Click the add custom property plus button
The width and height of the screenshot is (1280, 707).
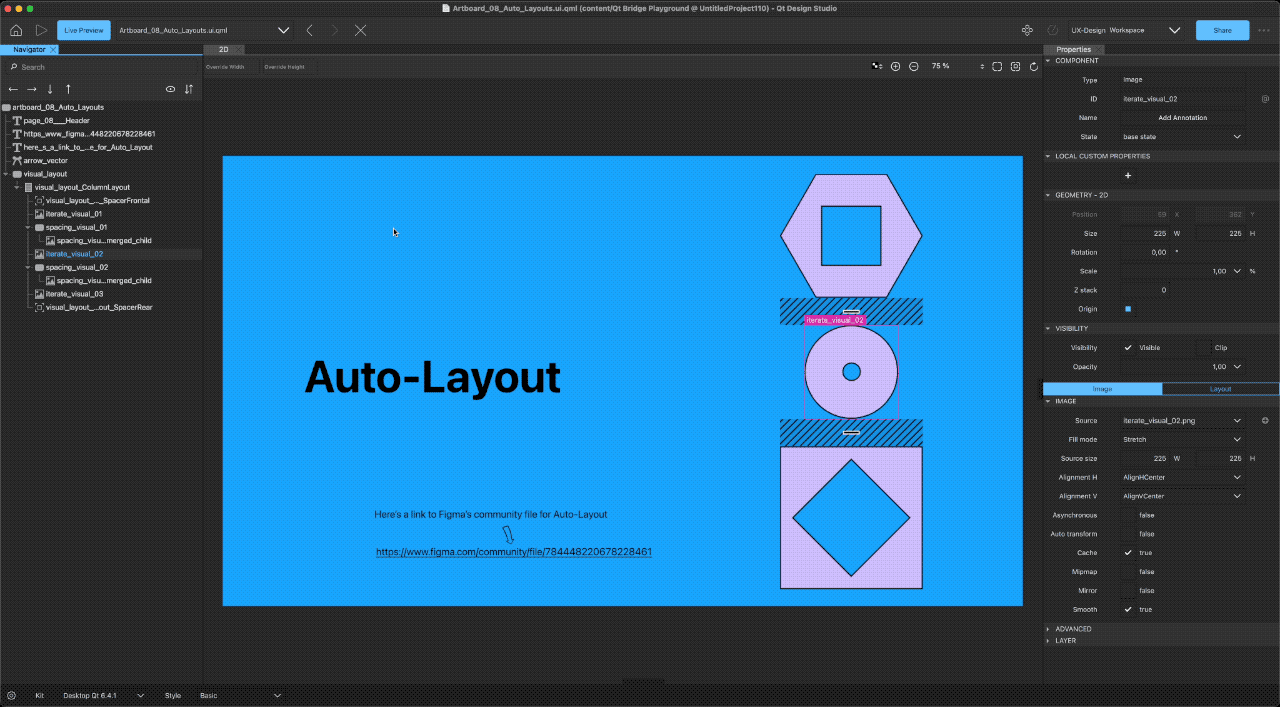[x=1127, y=175]
